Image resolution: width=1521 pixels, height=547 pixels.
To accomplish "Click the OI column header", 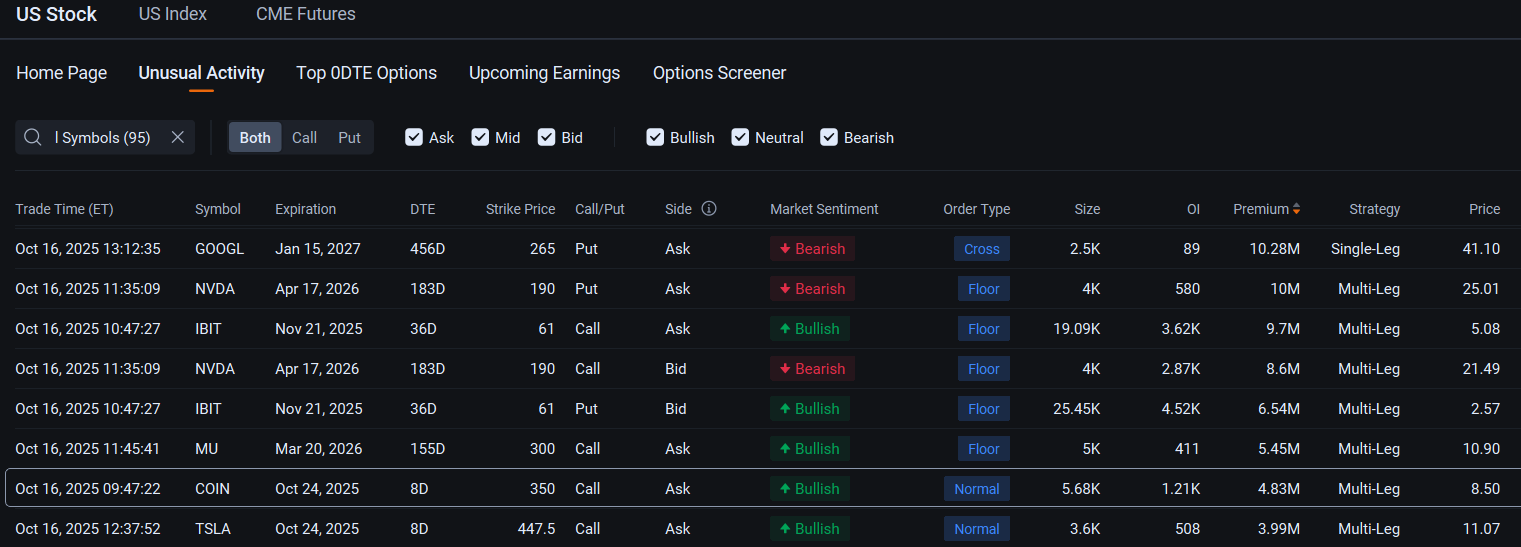I will [x=1193, y=209].
